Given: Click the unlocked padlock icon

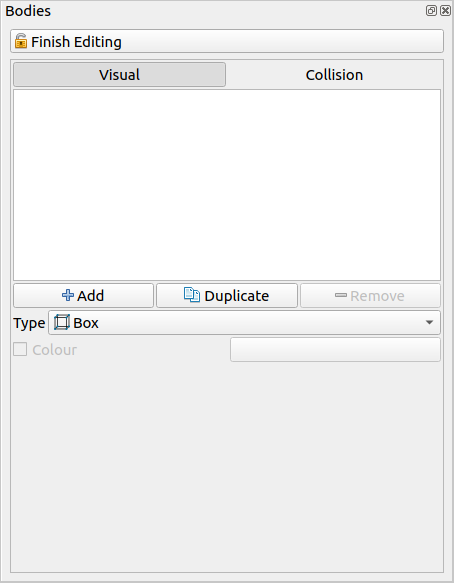Looking at the screenshot, I should click(21, 41).
